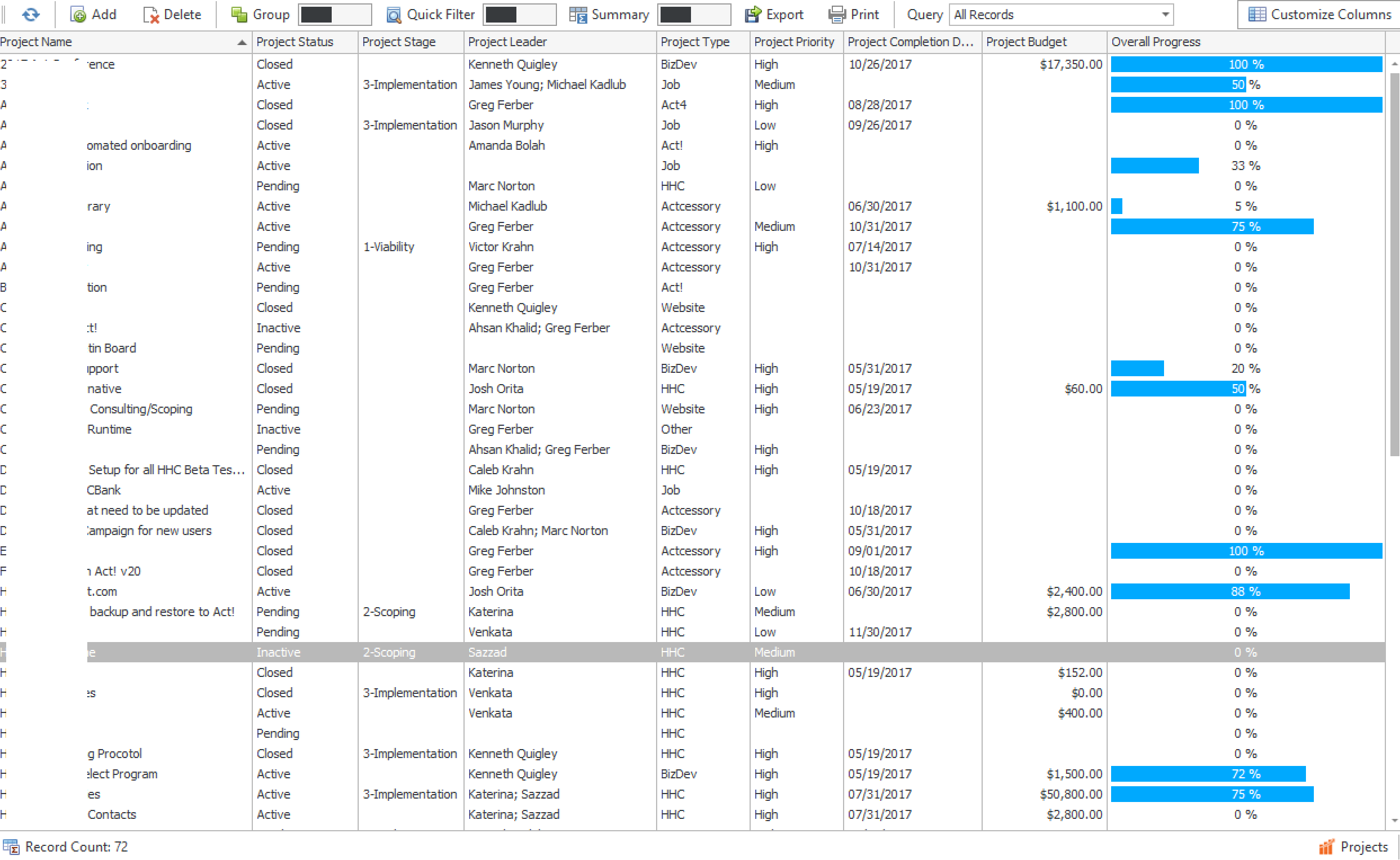Open the Query All Records dropdown
Screen dimensions: 1400x860
1060,15
